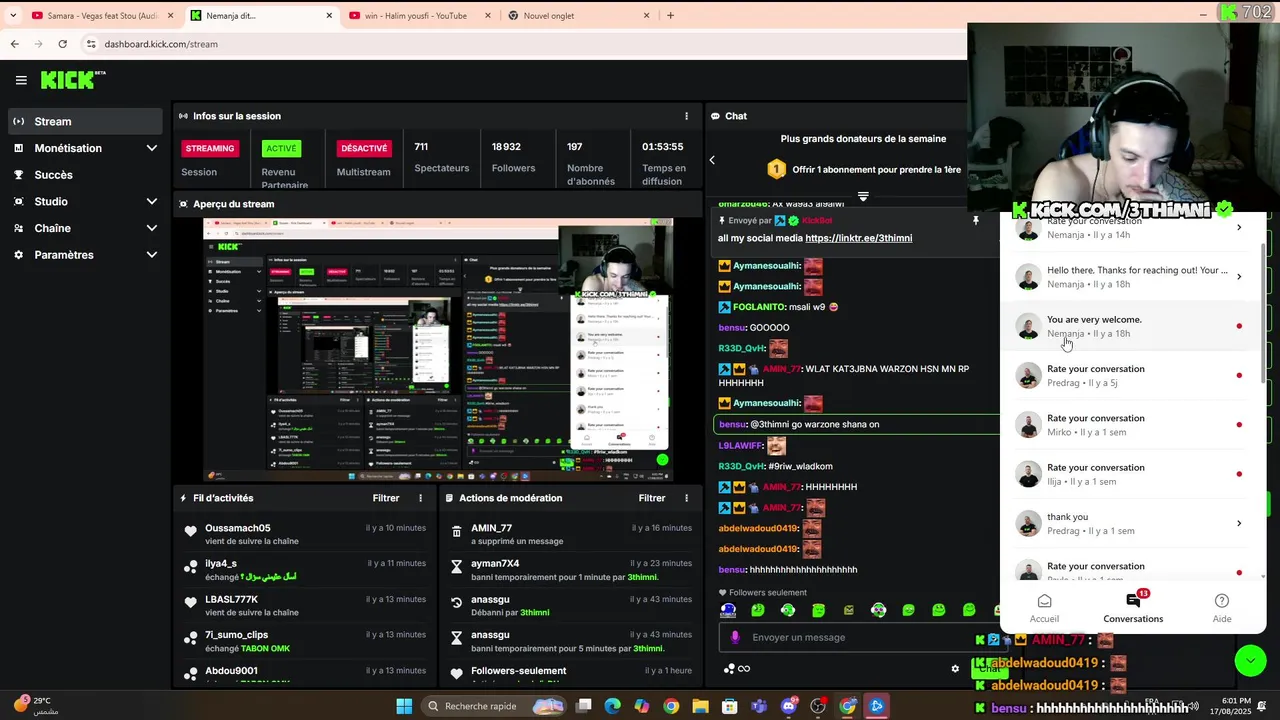Click the ACTIVE revenu partenaire badge
Screen dimensions: 1280x720
click(x=281, y=148)
